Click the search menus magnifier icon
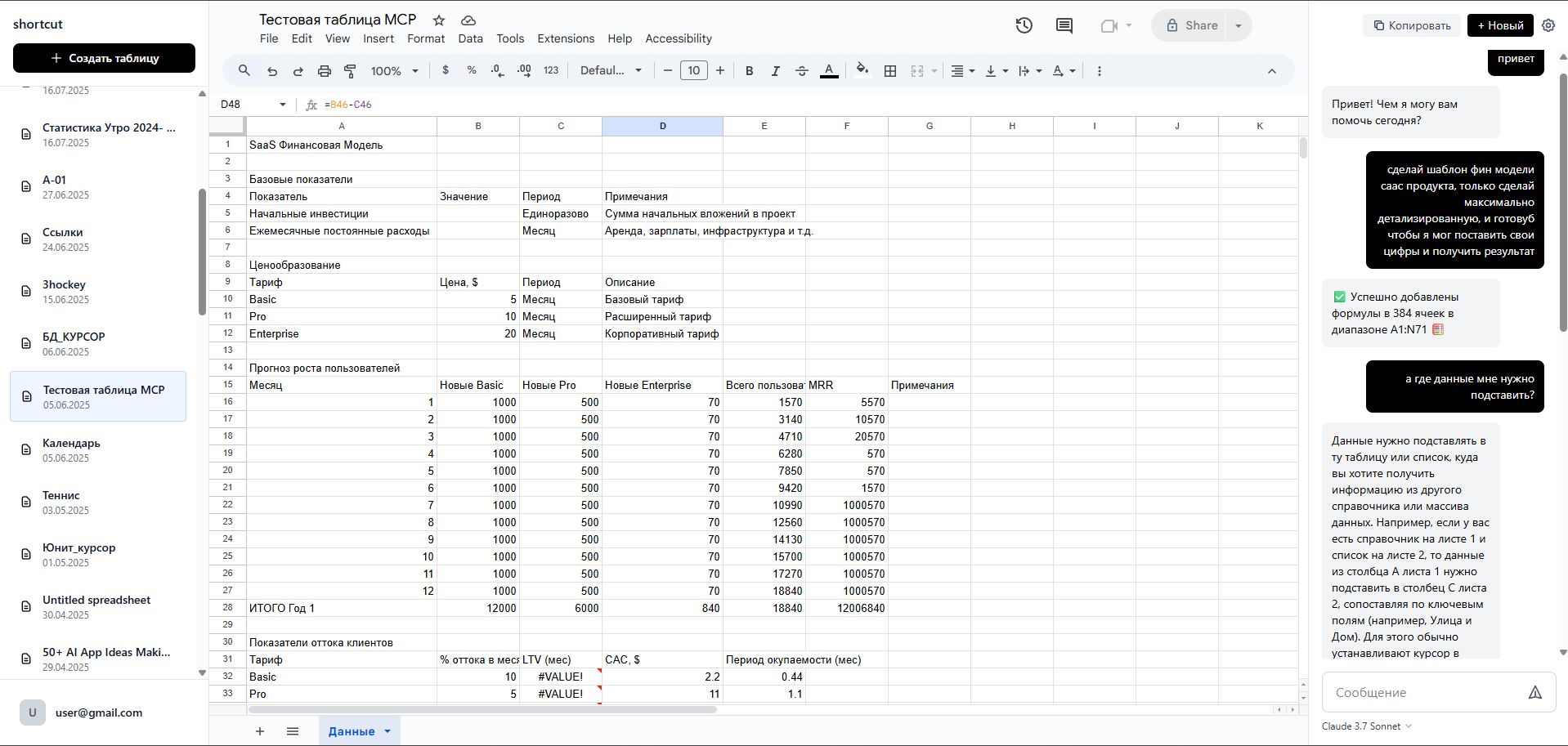The height and width of the screenshot is (746, 1568). (x=244, y=71)
